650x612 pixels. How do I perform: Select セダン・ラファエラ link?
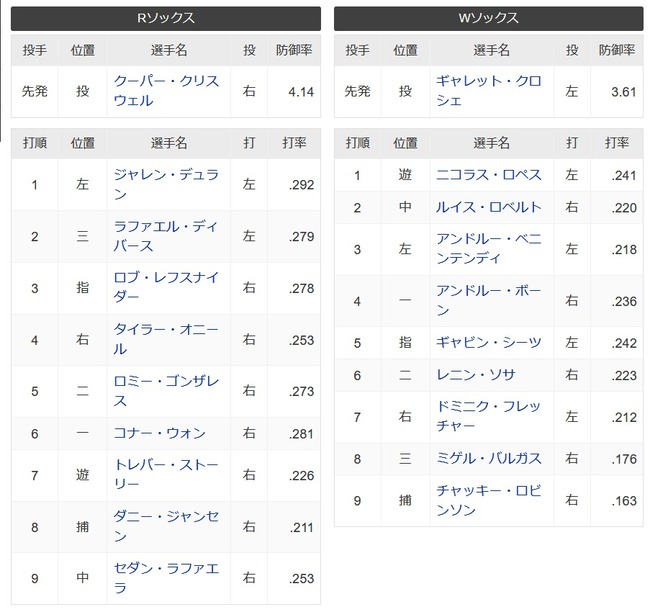[x=166, y=578]
